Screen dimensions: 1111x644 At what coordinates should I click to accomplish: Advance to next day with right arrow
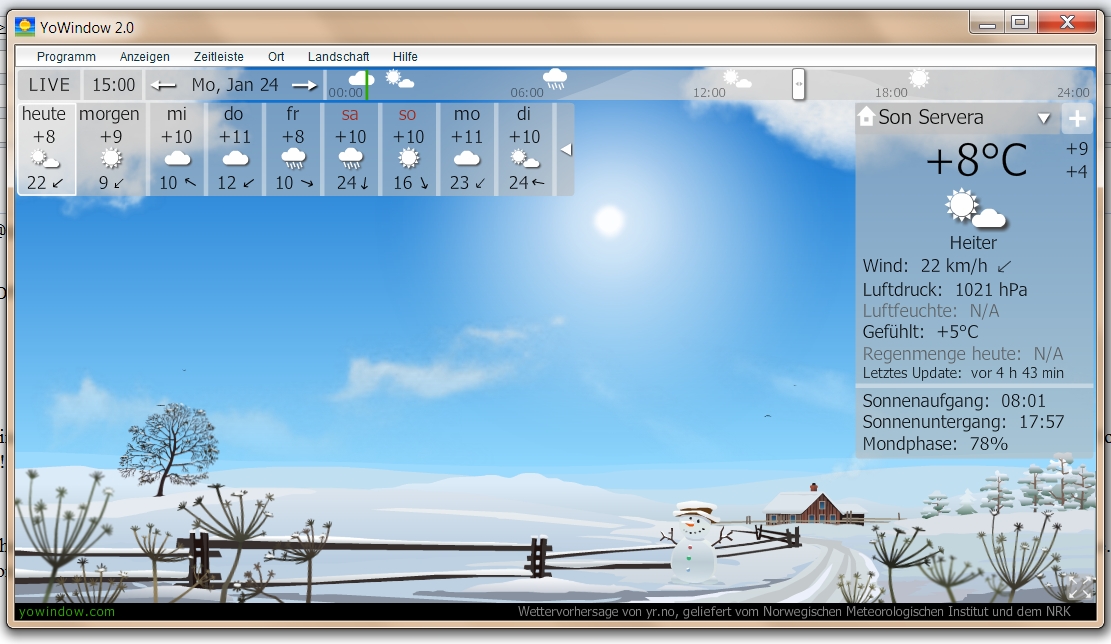pyautogui.click(x=305, y=86)
